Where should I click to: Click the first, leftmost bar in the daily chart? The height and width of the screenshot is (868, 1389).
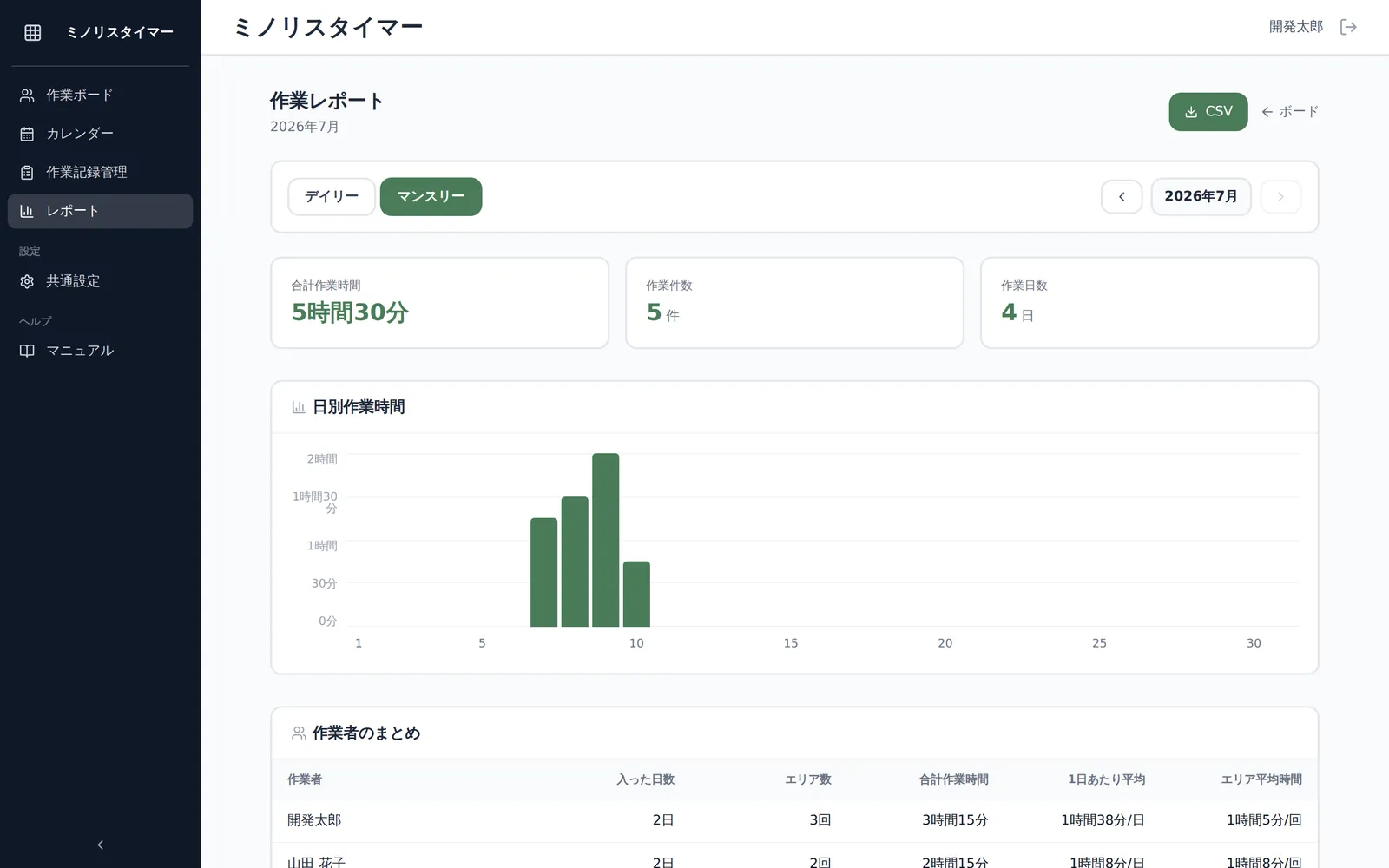click(x=543, y=572)
